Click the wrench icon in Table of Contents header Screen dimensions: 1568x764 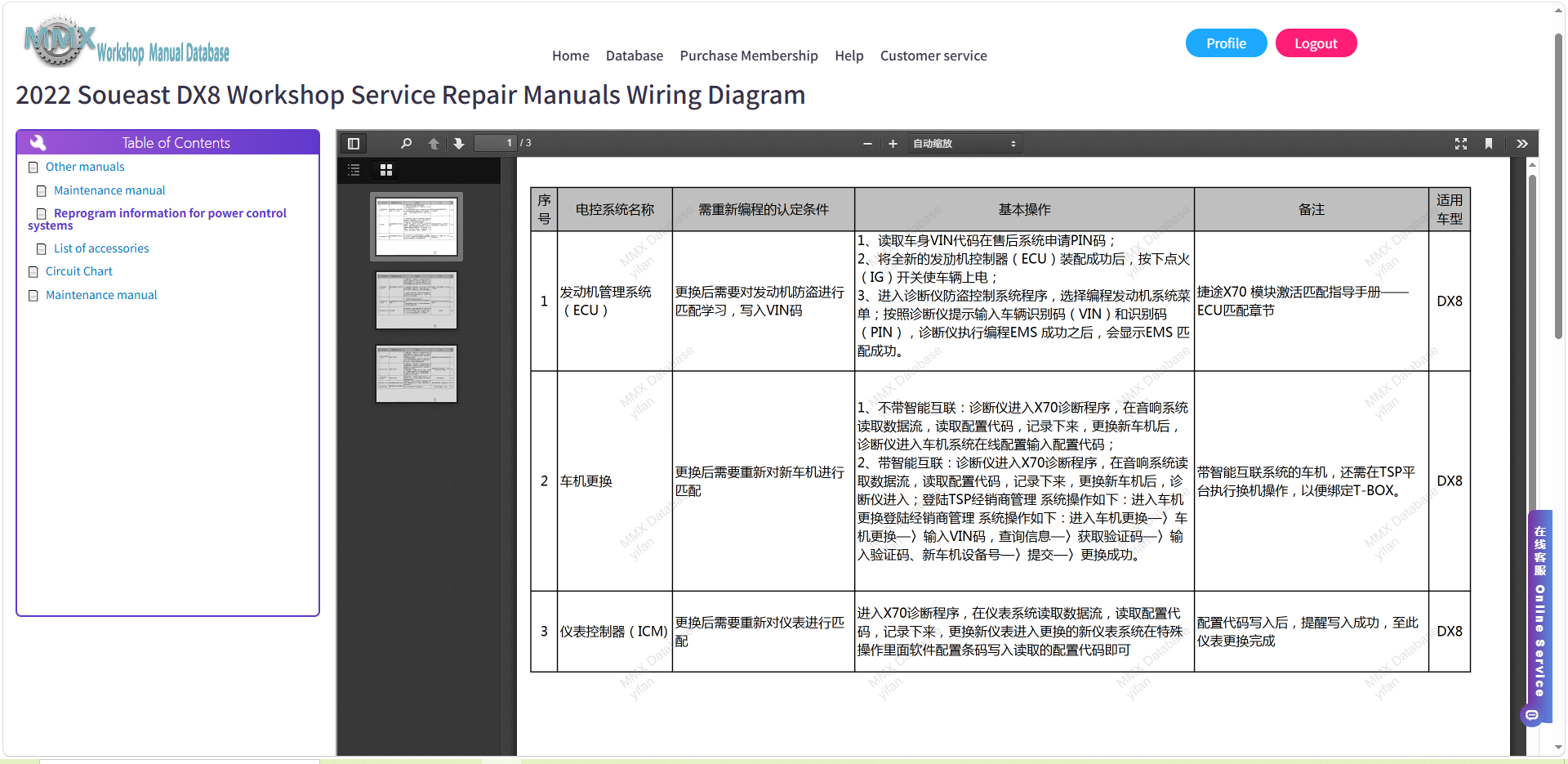click(38, 142)
